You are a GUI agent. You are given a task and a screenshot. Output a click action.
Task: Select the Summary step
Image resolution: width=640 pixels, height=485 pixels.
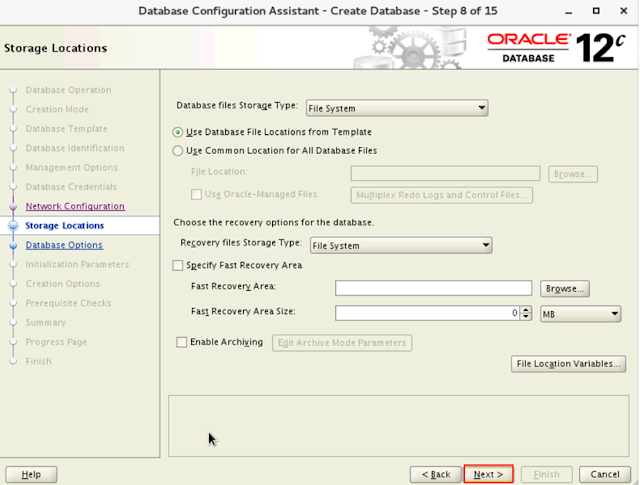click(x=46, y=323)
